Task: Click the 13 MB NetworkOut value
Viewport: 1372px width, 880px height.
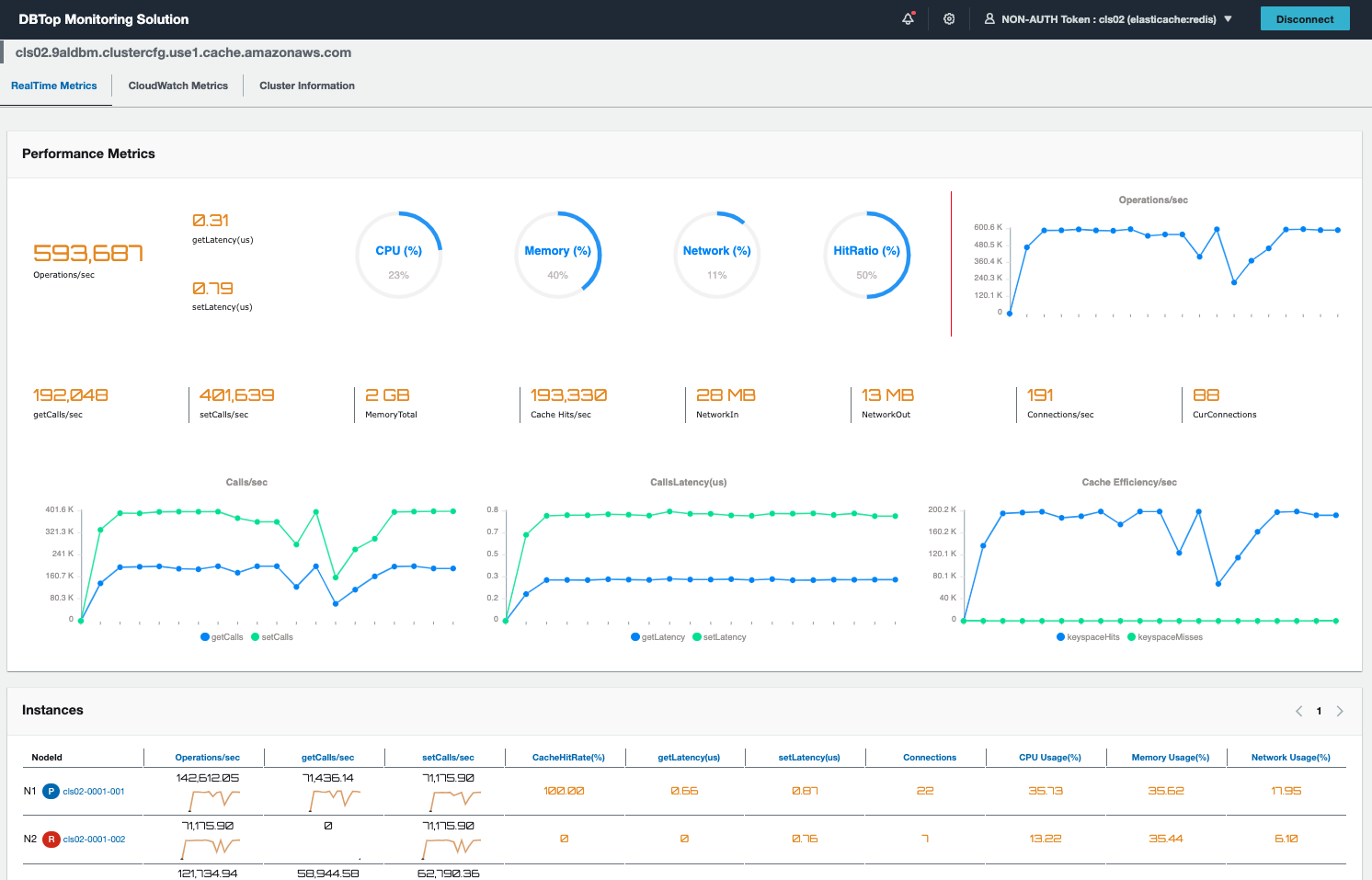Action: 887,395
